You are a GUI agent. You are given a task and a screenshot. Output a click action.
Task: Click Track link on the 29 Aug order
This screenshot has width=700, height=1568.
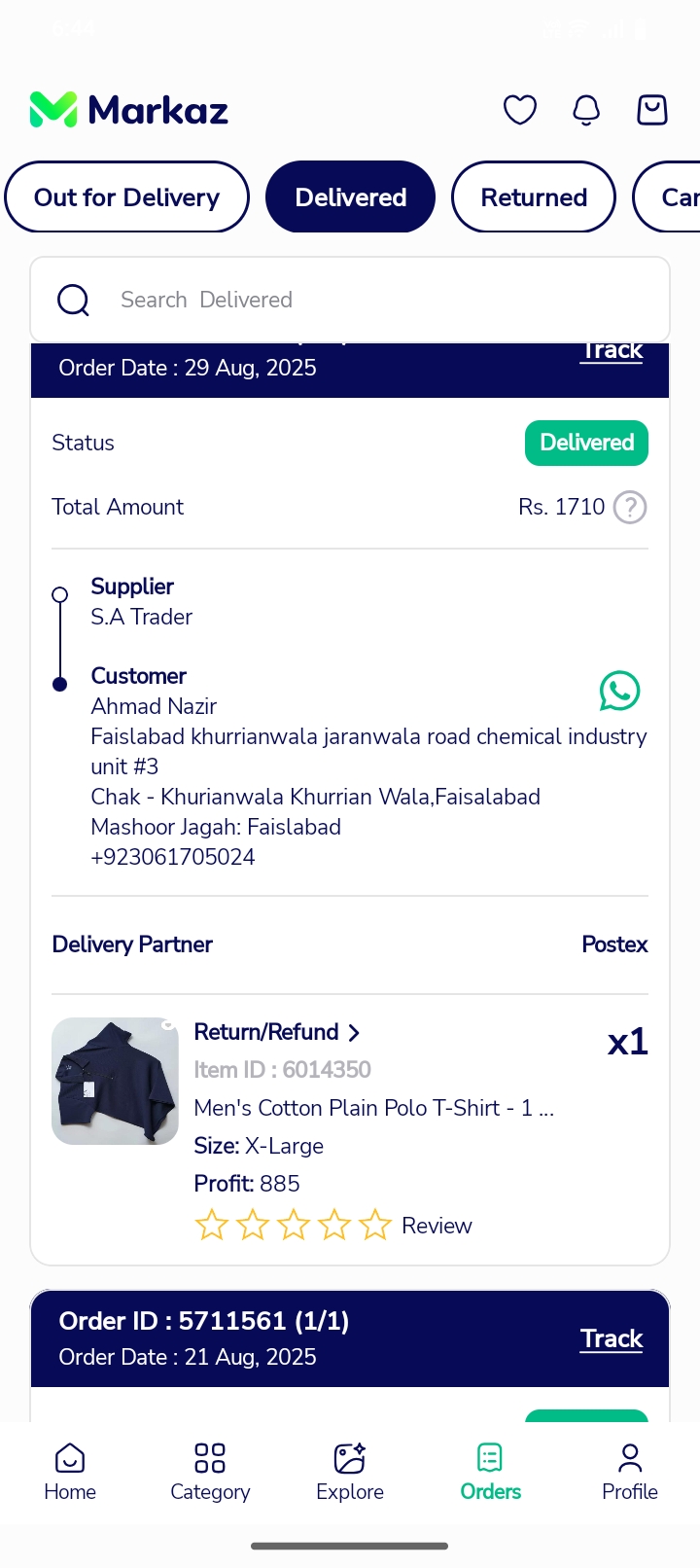coord(612,351)
